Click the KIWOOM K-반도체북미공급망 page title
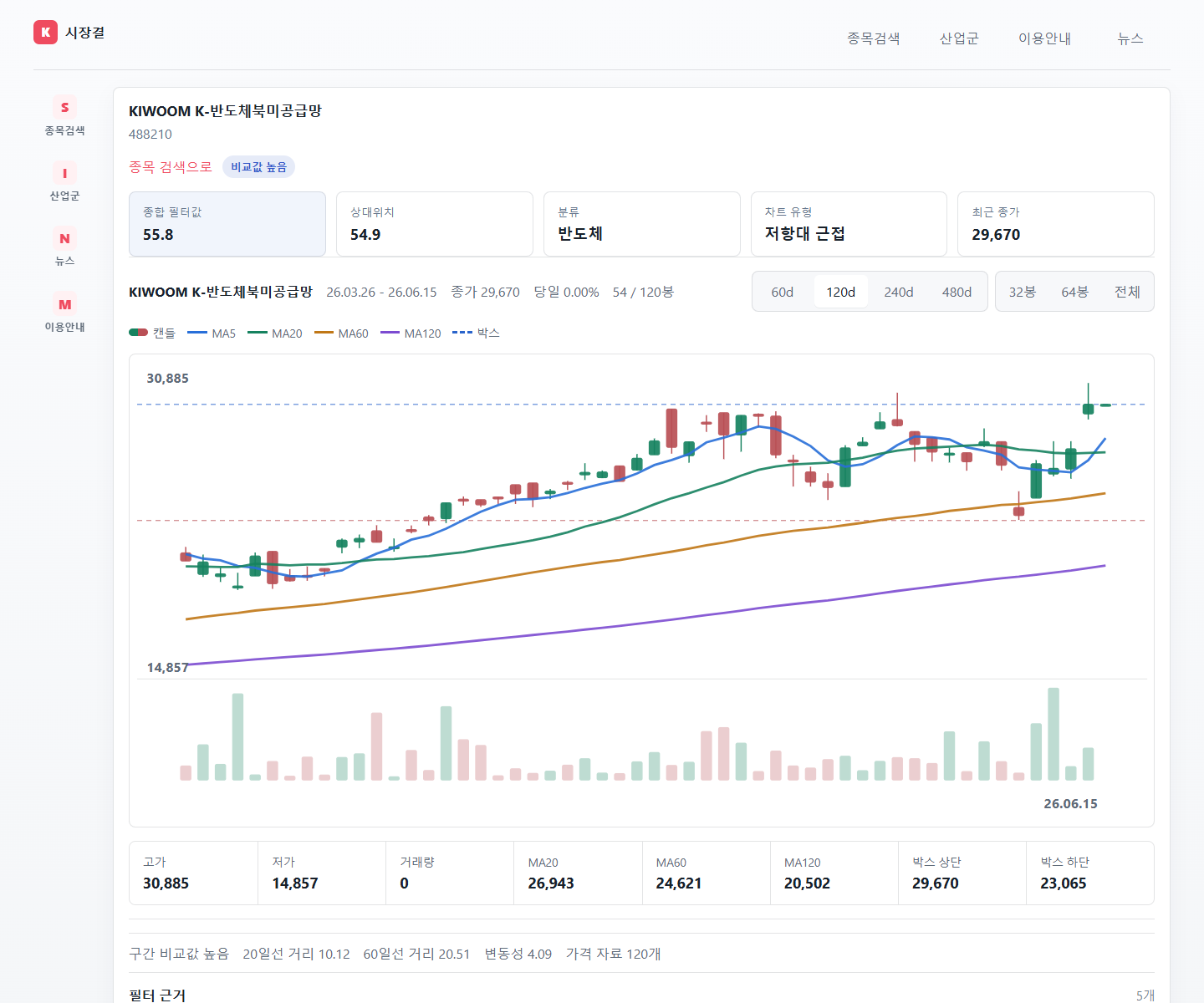 click(225, 111)
